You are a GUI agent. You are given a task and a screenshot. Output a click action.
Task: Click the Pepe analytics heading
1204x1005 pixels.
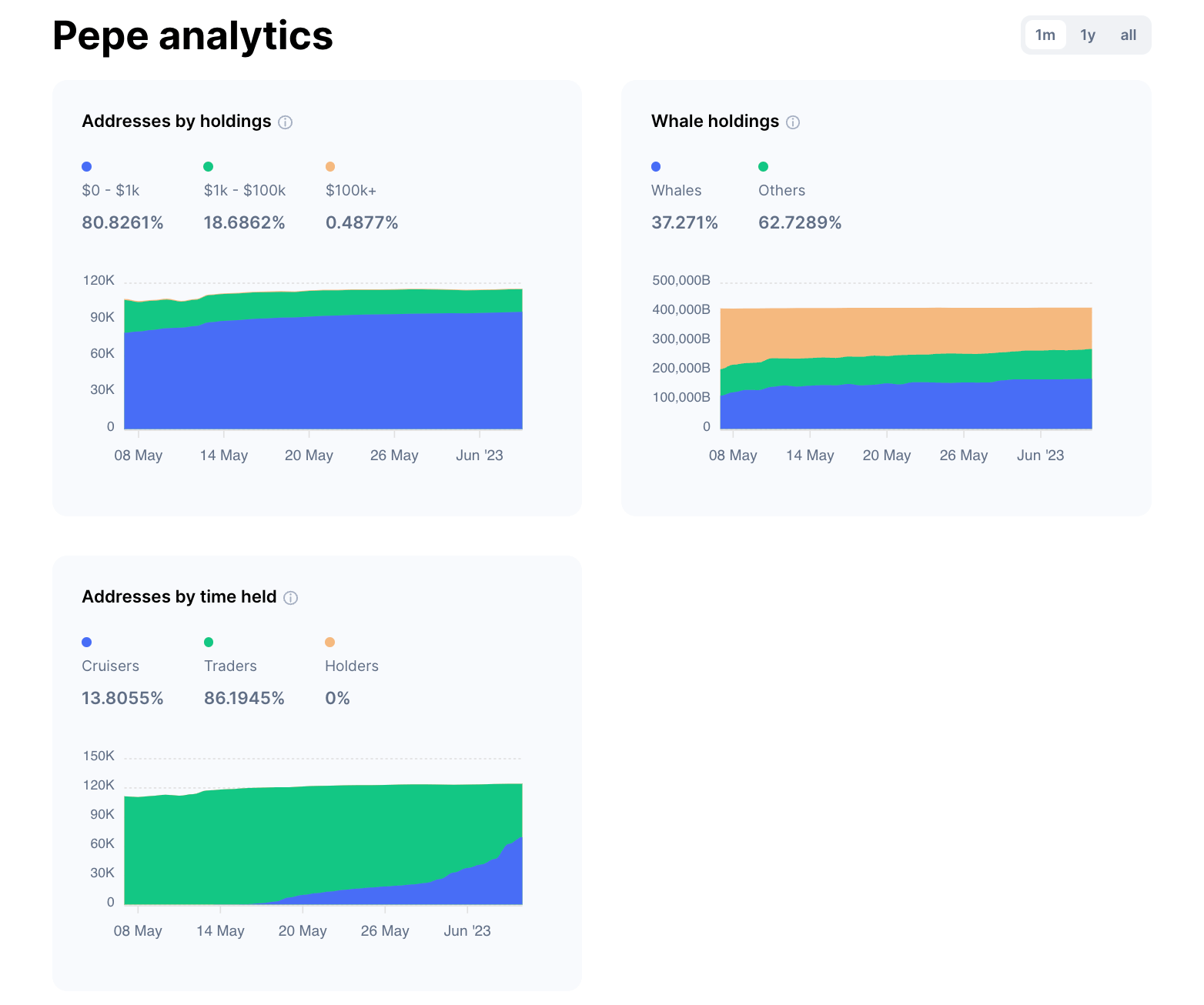[x=192, y=35]
